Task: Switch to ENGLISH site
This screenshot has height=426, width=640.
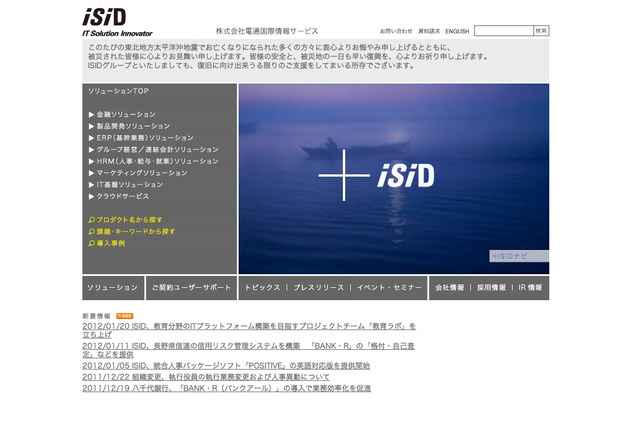Action: pos(457,31)
